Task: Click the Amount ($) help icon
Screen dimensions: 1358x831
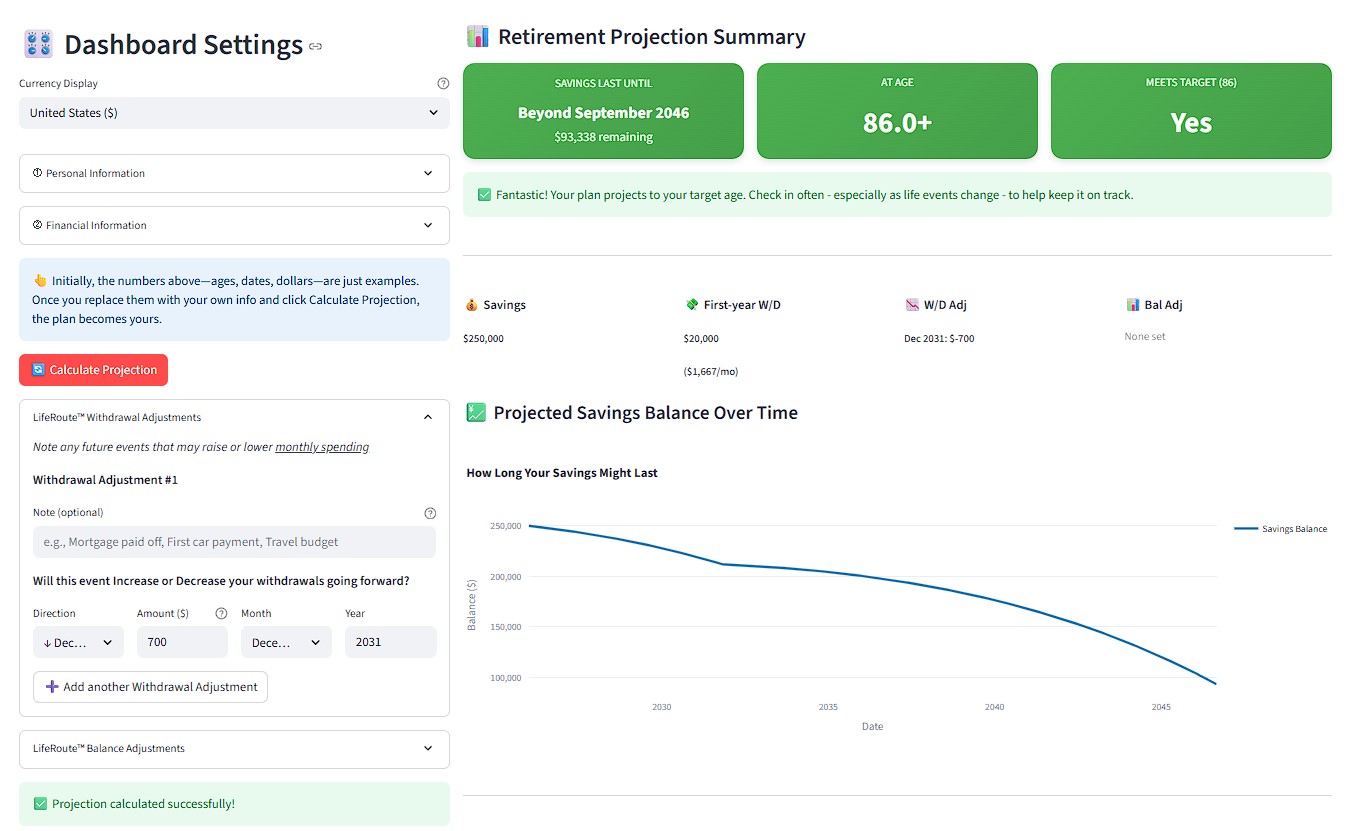Action: [x=221, y=614]
